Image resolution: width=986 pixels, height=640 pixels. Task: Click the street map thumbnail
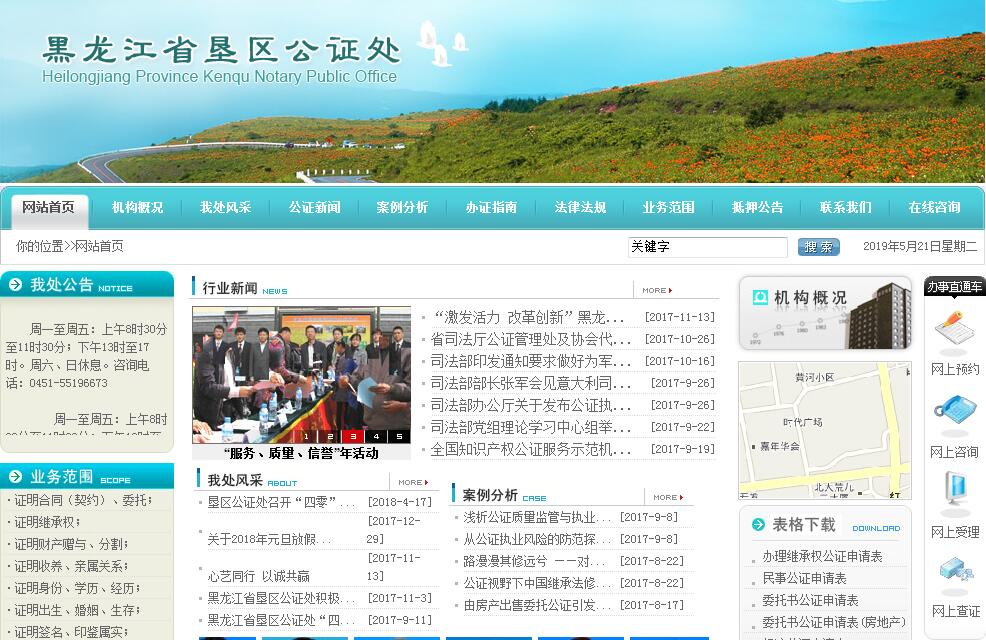tap(824, 430)
